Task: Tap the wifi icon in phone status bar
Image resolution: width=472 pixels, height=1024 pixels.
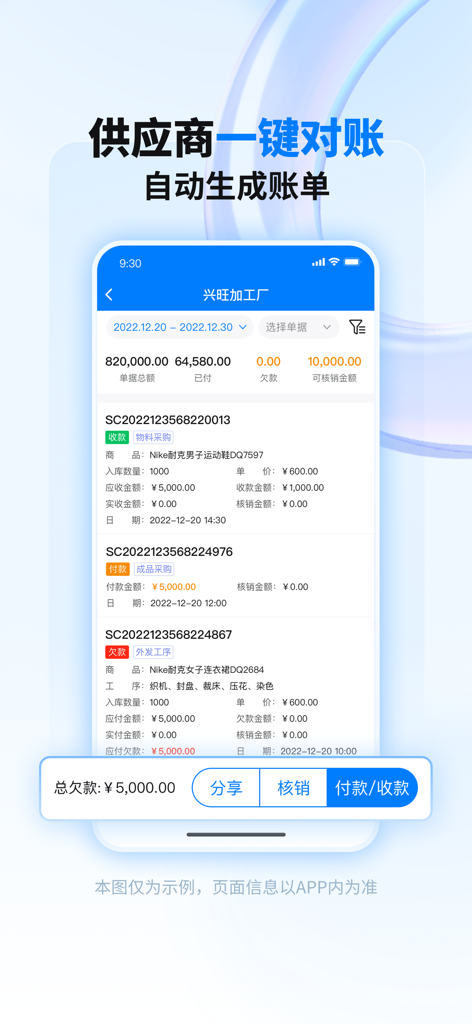Action: (x=334, y=262)
